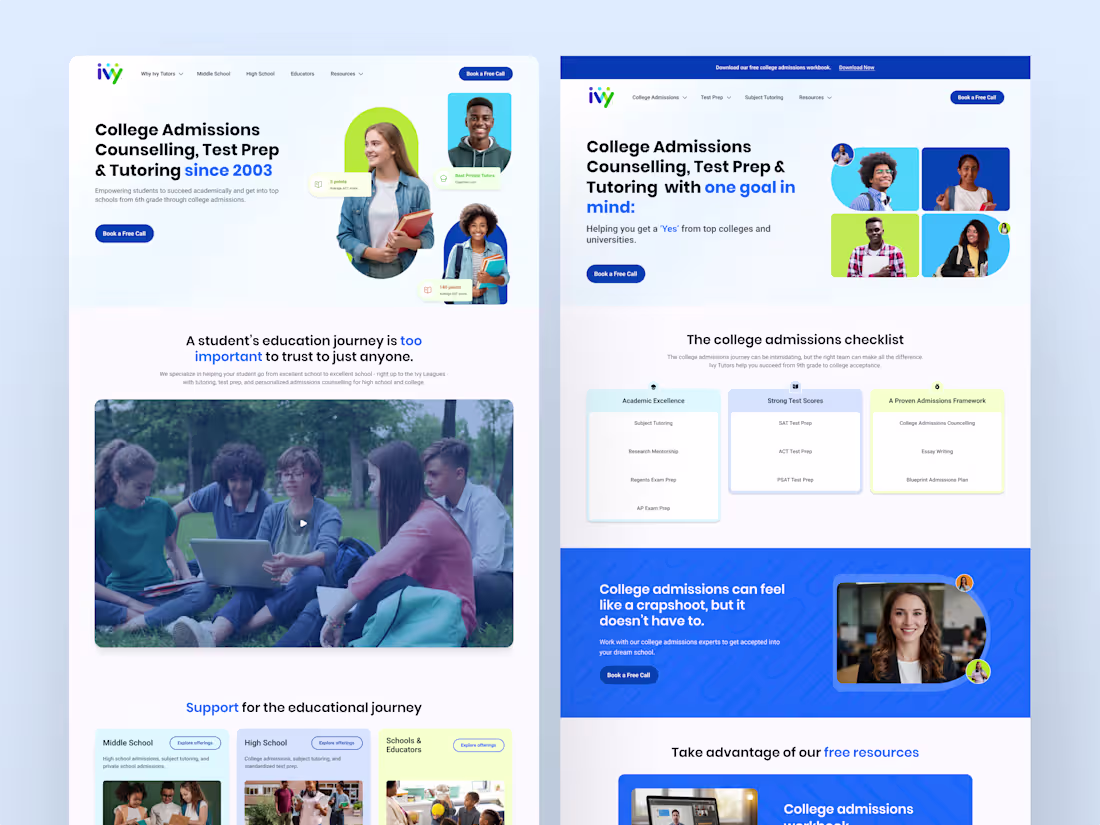Select Regents Exam Prep in the checklist
This screenshot has height=825, width=1100.
point(653,480)
